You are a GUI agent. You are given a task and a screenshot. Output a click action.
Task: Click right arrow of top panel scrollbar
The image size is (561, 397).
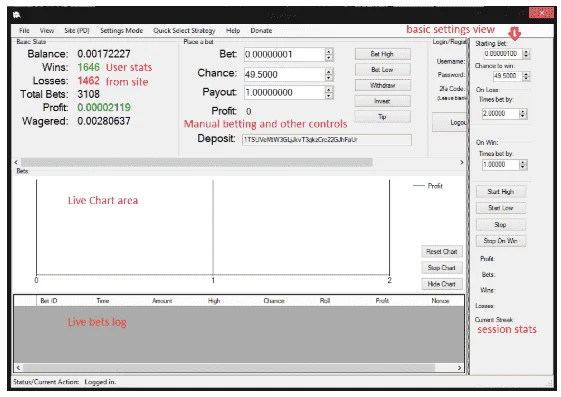pos(462,162)
